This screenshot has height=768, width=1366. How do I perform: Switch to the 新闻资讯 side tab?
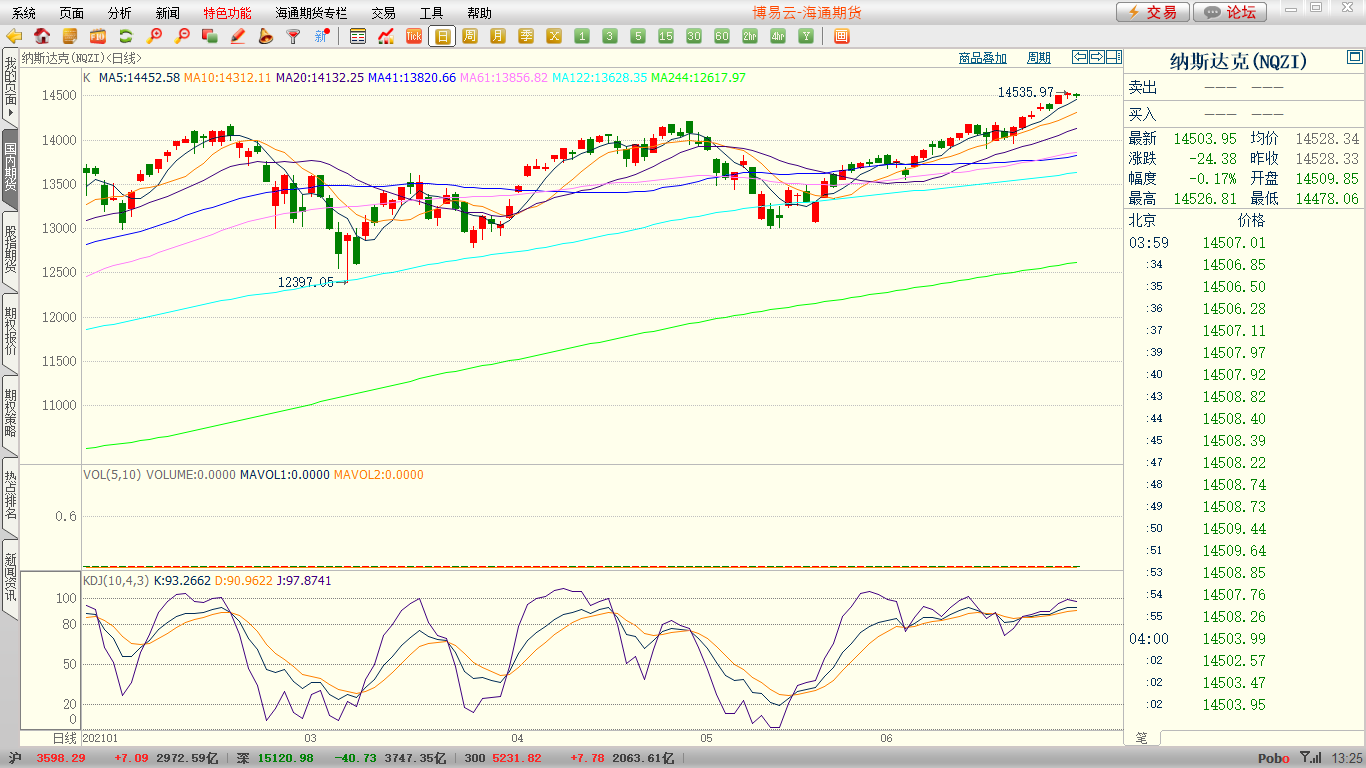pos(10,577)
